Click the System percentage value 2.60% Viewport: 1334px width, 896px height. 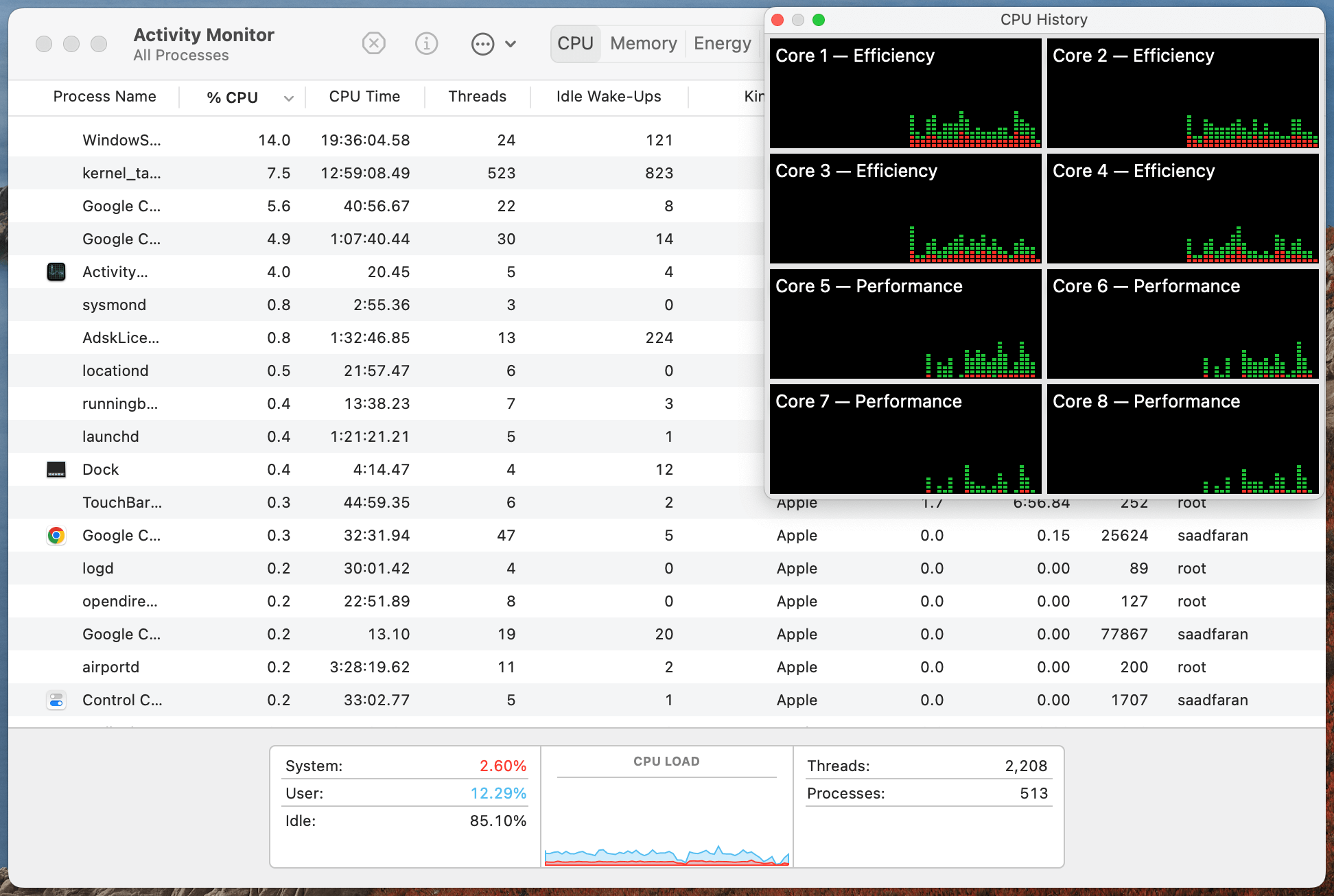point(503,766)
